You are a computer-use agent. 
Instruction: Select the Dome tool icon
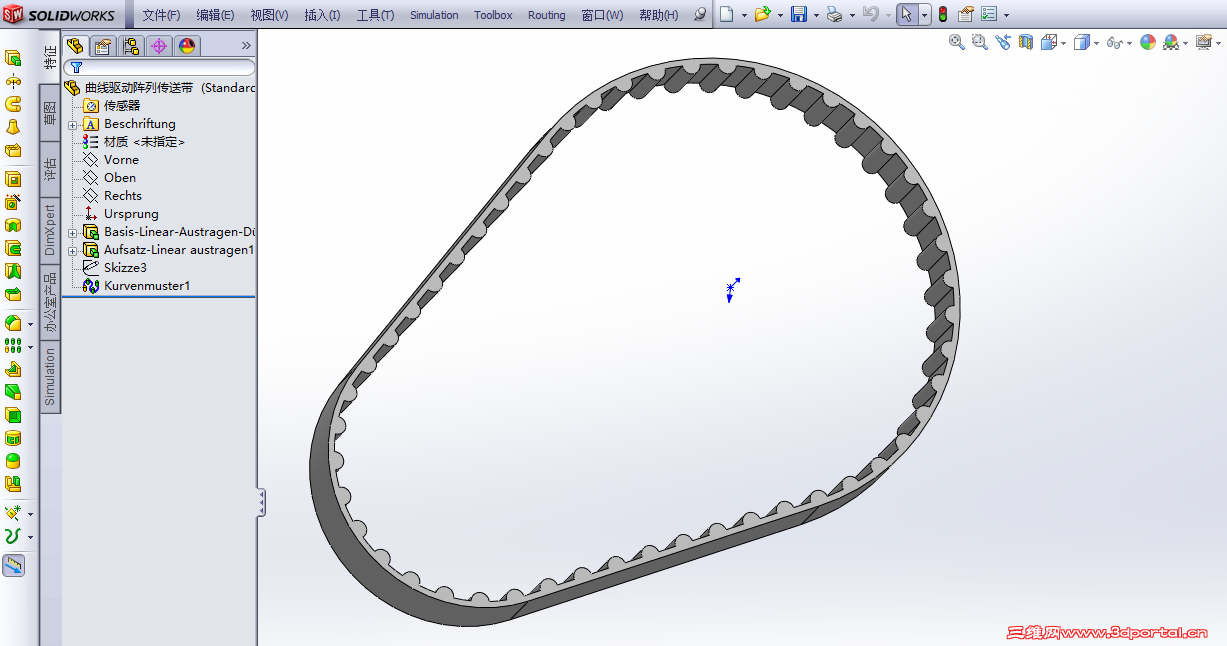pyautogui.click(x=13, y=461)
